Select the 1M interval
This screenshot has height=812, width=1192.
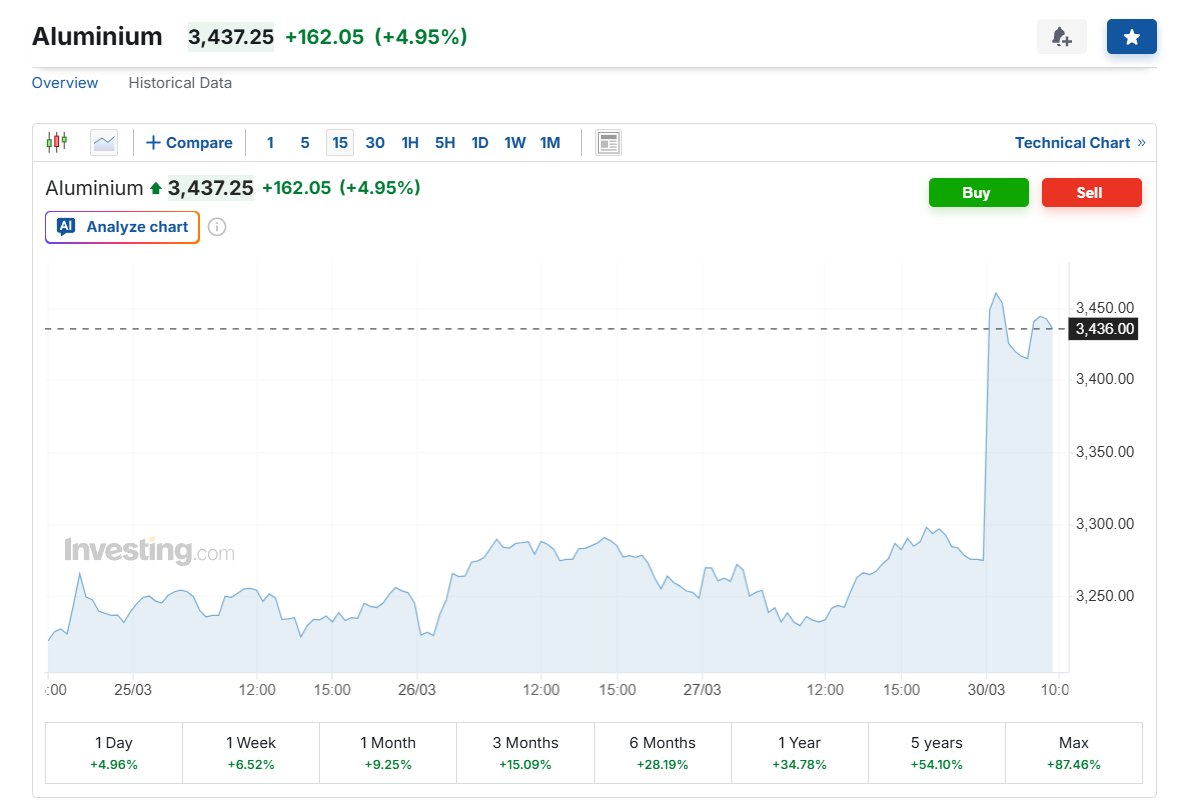(550, 142)
